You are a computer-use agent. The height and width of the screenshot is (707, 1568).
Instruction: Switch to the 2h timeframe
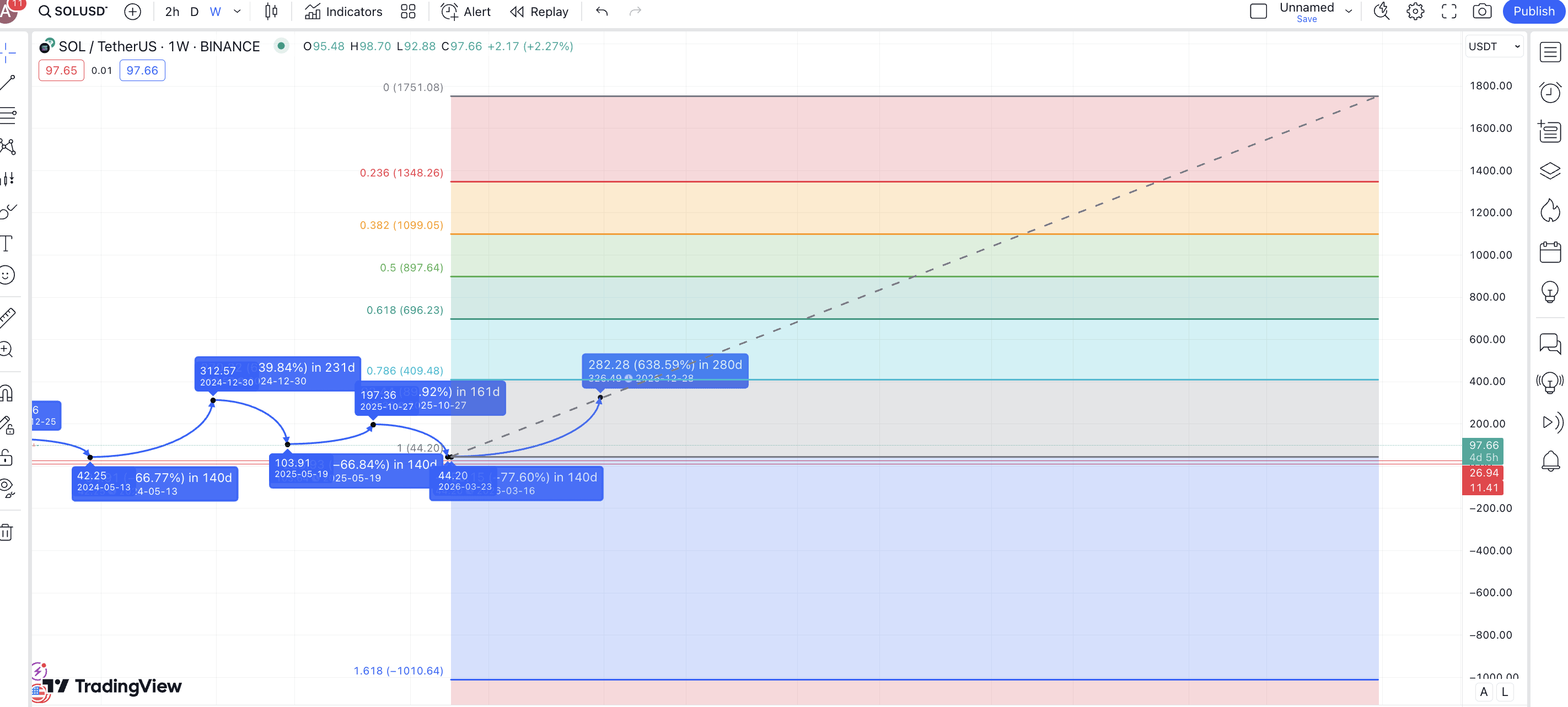tap(172, 12)
